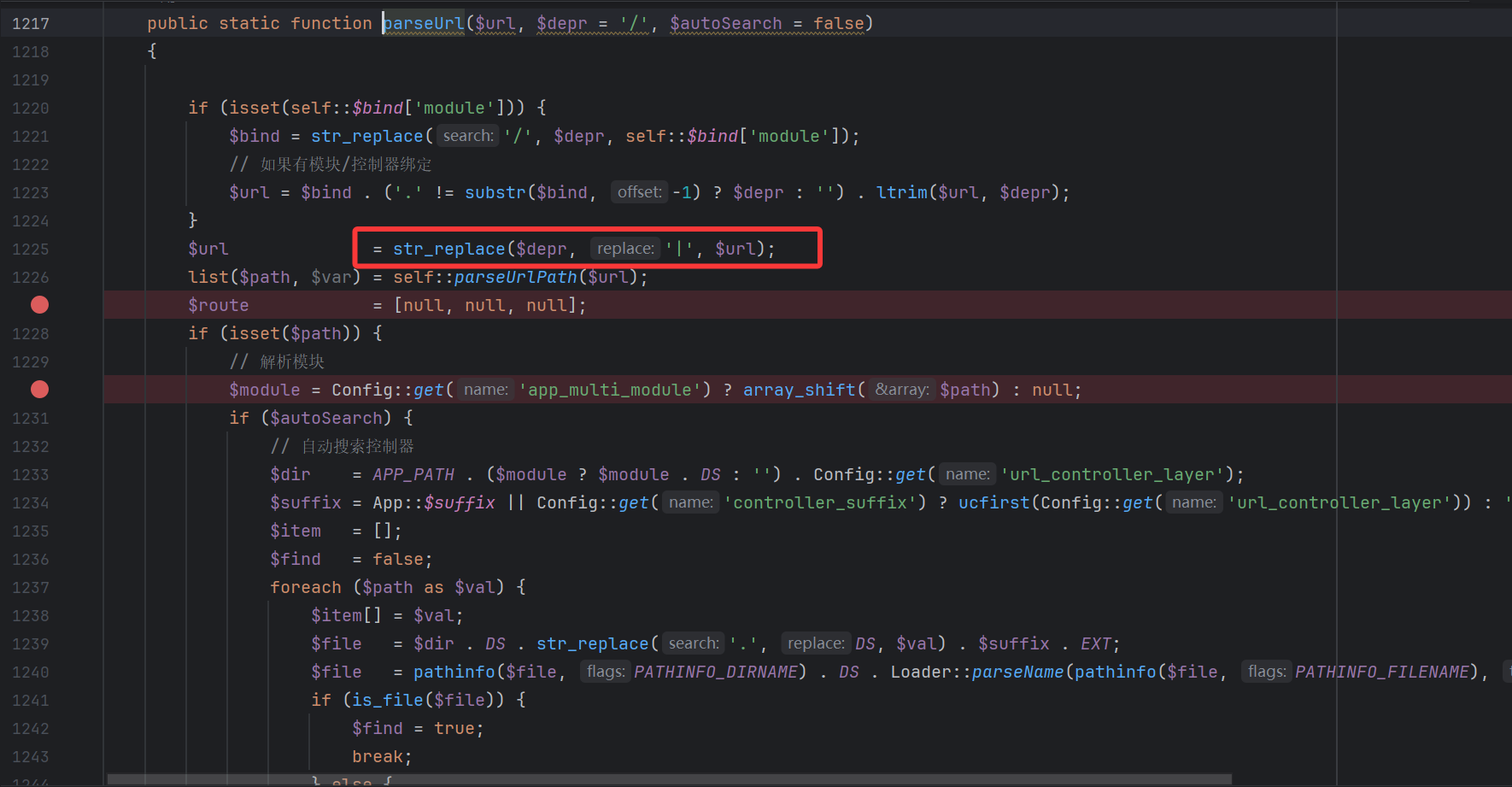The height and width of the screenshot is (787, 1512).
Task: Click the '&array:' hint in array_shift
Action: [x=901, y=390]
